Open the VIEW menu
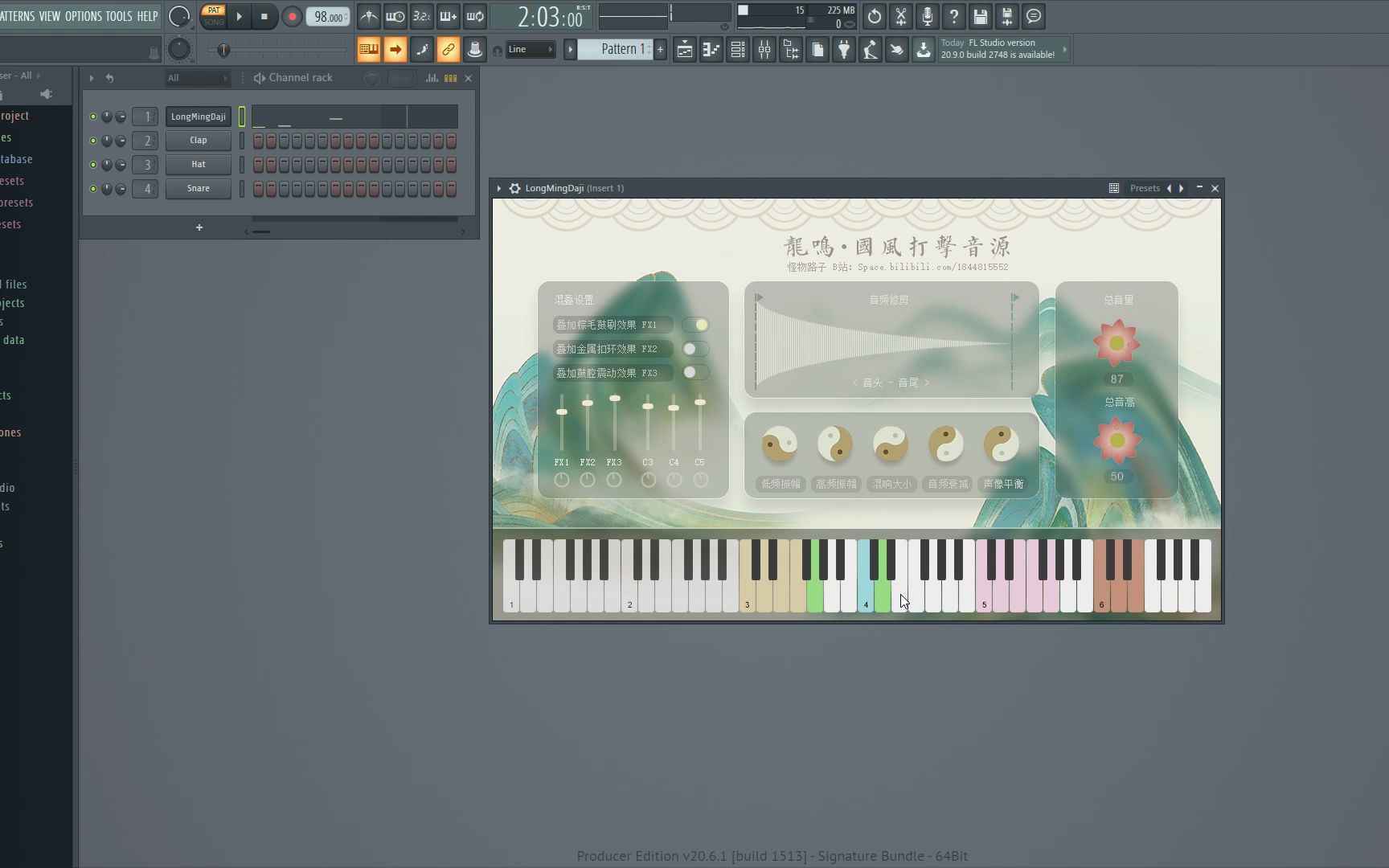 coord(50,16)
